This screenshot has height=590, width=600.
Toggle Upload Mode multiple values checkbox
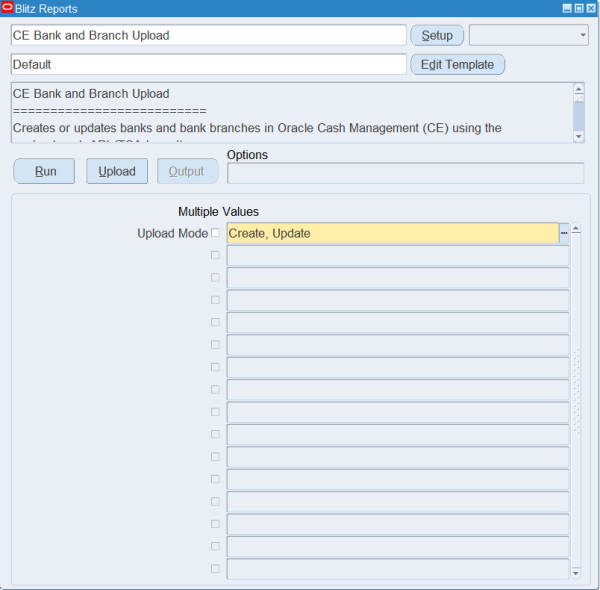point(215,233)
